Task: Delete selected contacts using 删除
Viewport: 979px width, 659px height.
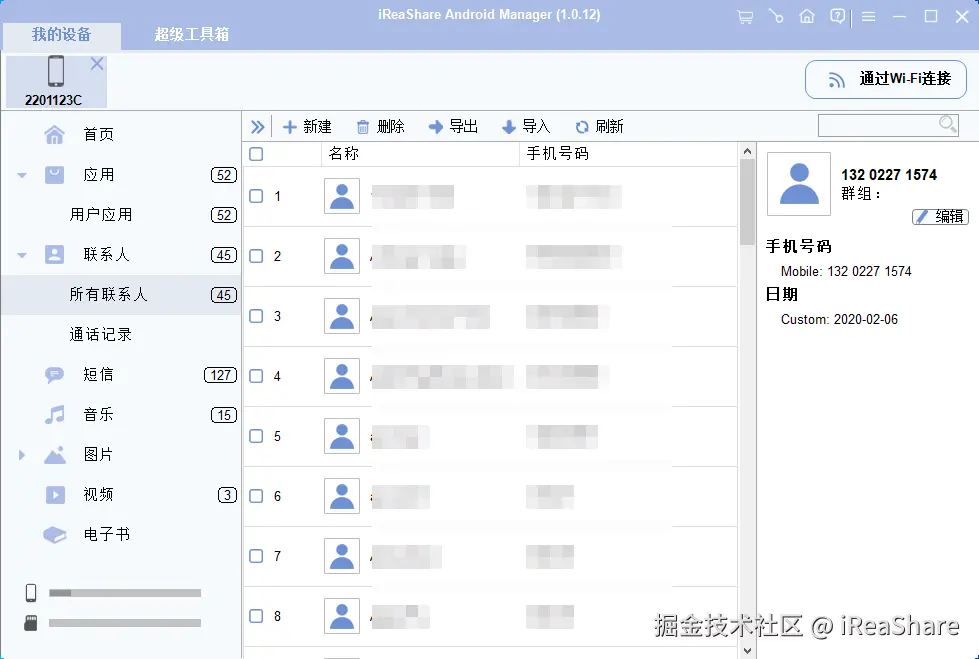Action: pyautogui.click(x=380, y=126)
